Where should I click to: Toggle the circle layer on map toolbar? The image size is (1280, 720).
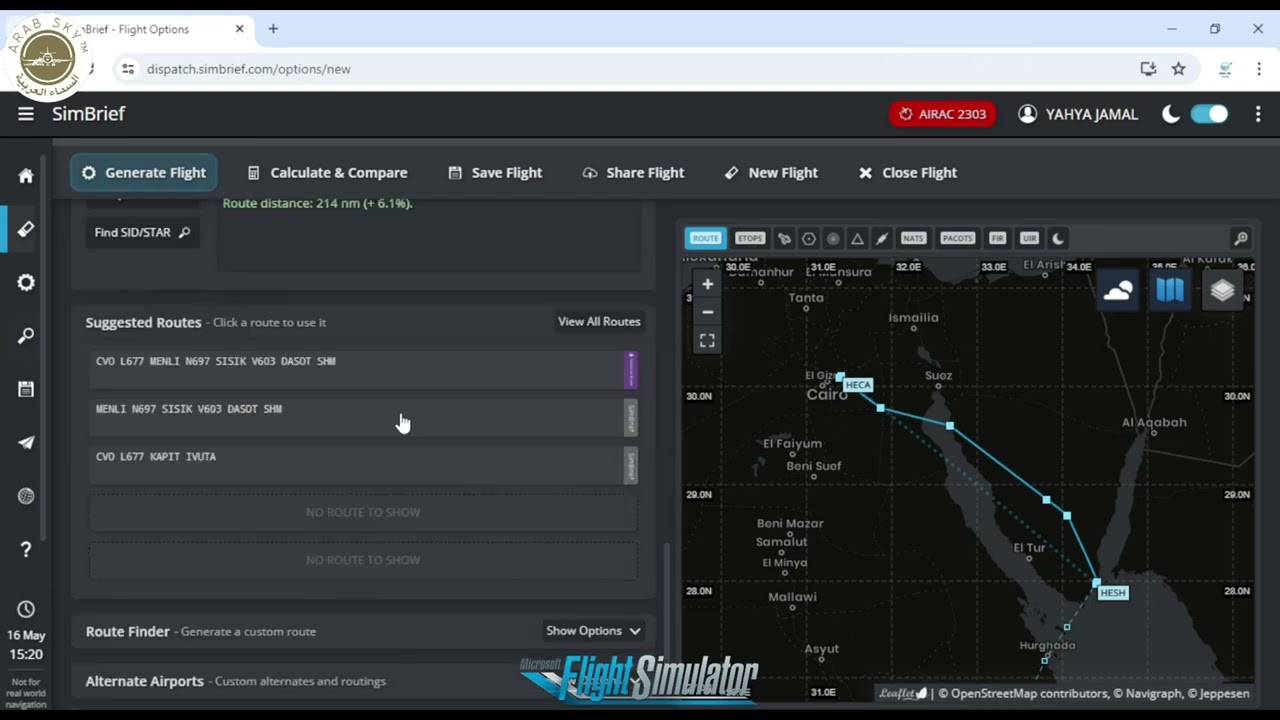coord(833,238)
